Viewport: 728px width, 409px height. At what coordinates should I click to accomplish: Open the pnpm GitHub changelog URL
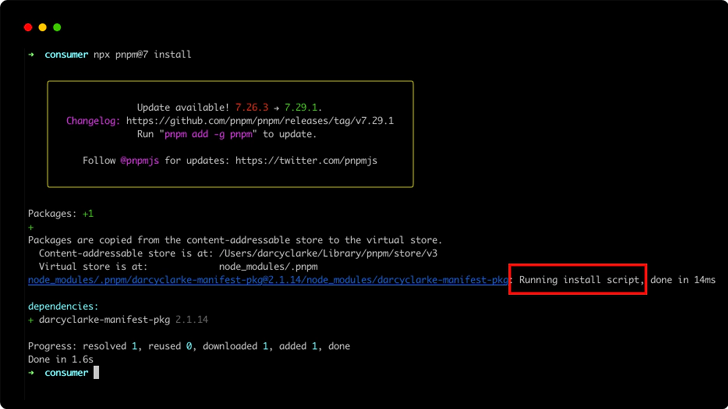[x=260, y=121]
